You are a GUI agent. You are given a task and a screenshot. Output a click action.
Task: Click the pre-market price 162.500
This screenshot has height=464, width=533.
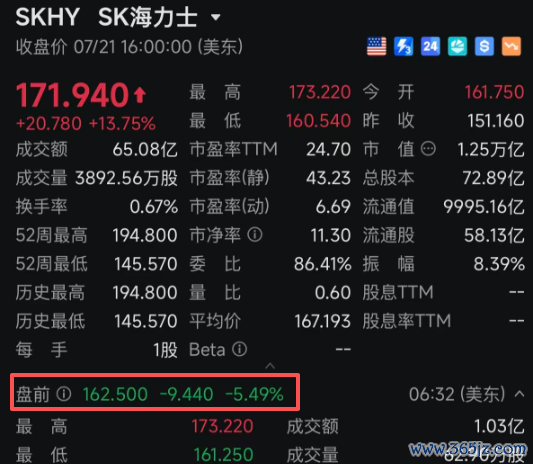pyautogui.click(x=115, y=394)
